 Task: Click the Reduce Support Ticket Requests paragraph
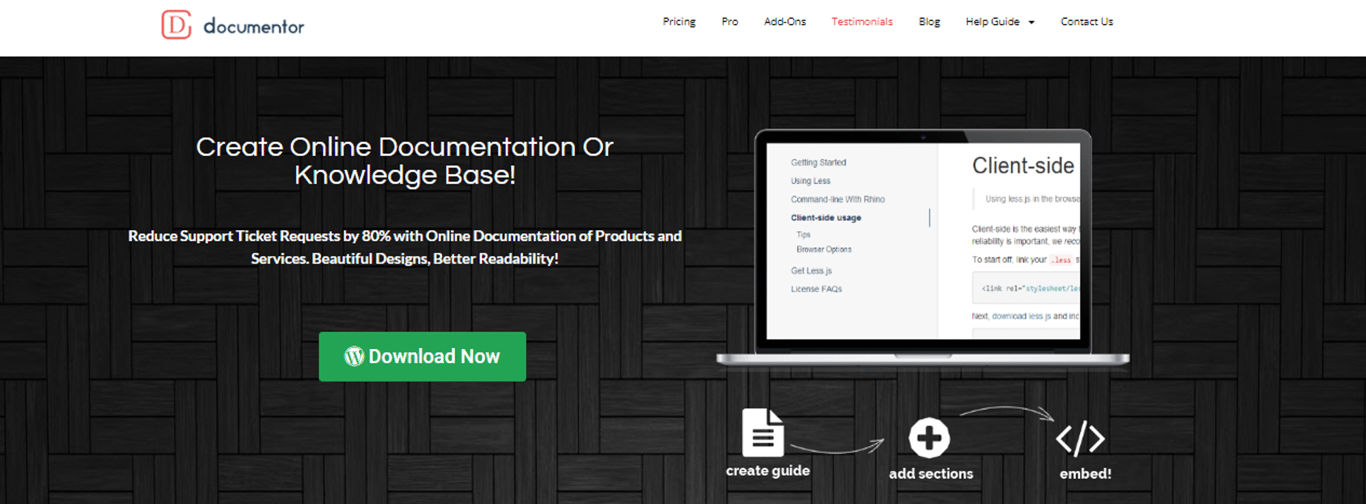(405, 247)
